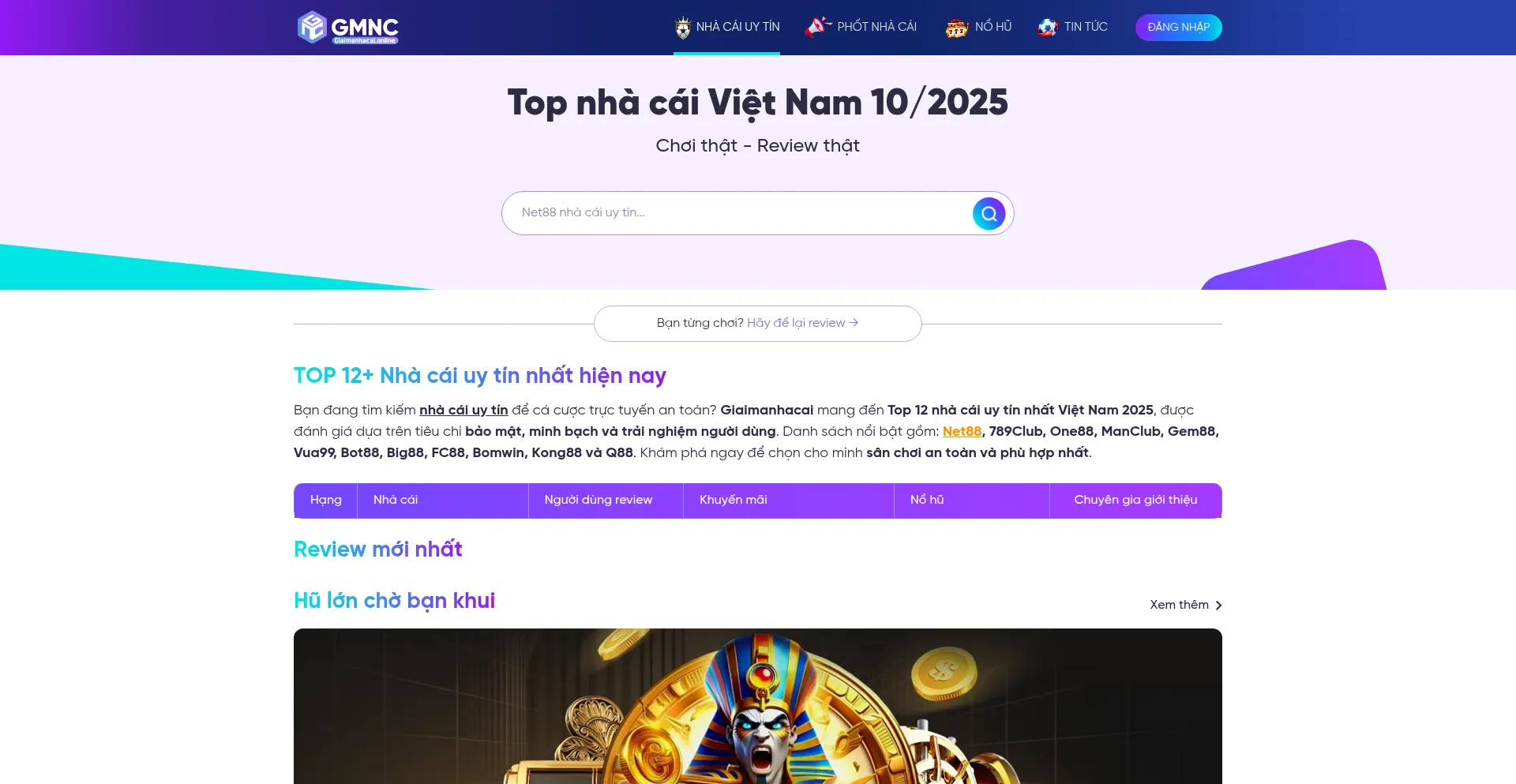This screenshot has height=784, width=1516.
Task: Click the Người dùng review column header
Action: (x=598, y=500)
